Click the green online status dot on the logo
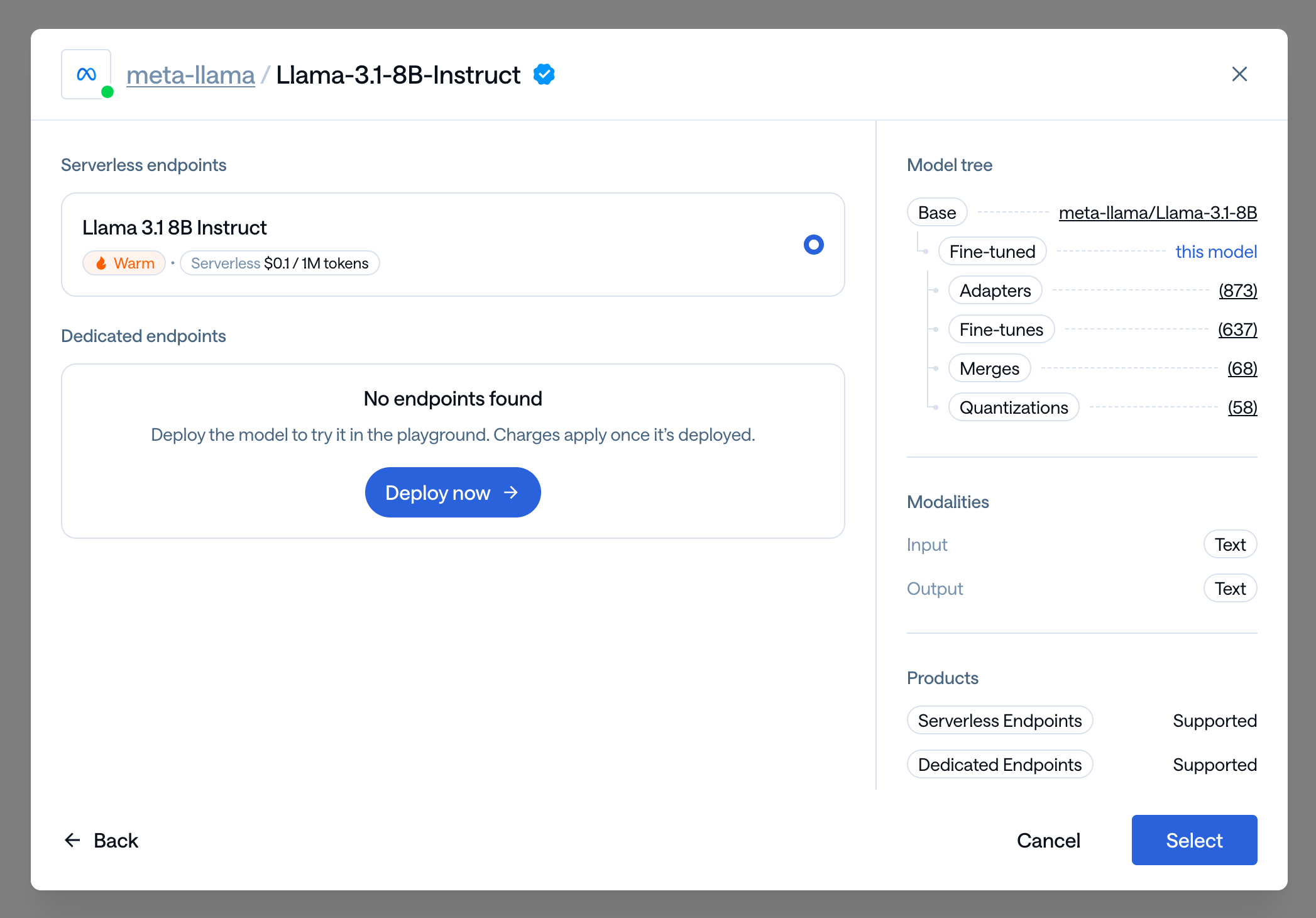The width and height of the screenshot is (1316, 918). tap(108, 92)
